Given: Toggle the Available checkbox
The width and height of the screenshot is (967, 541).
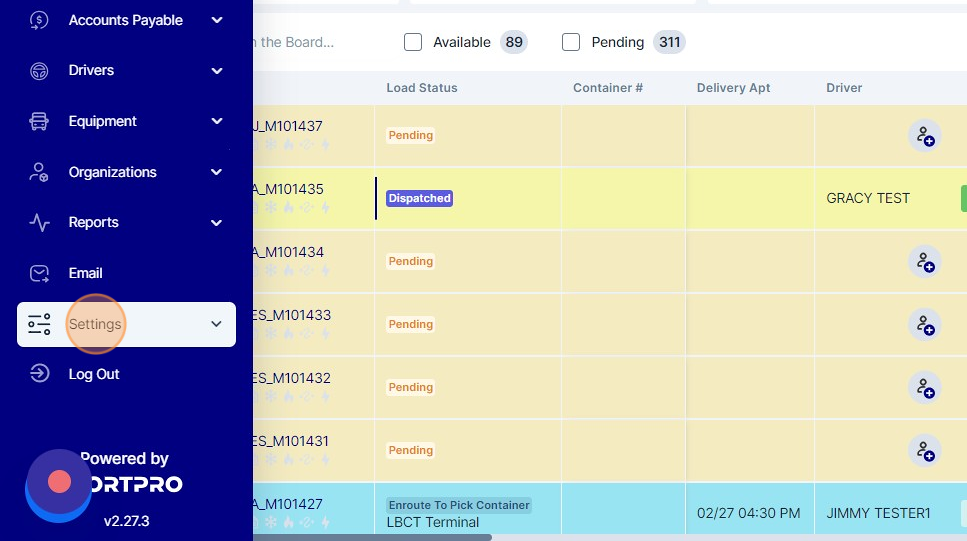Looking at the screenshot, I should click(x=413, y=42).
